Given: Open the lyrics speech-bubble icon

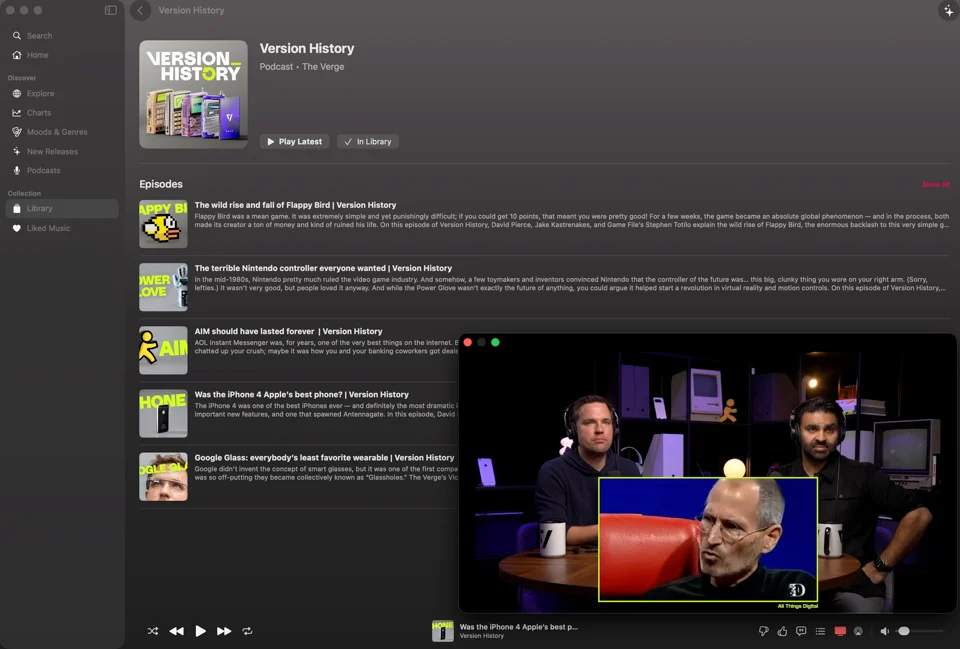Looking at the screenshot, I should point(801,631).
